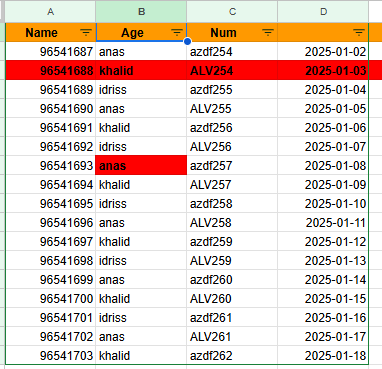Viewport: 382px width, 369px height.
Task: Select date cell 2025-01-15
Action: [x=323, y=299]
